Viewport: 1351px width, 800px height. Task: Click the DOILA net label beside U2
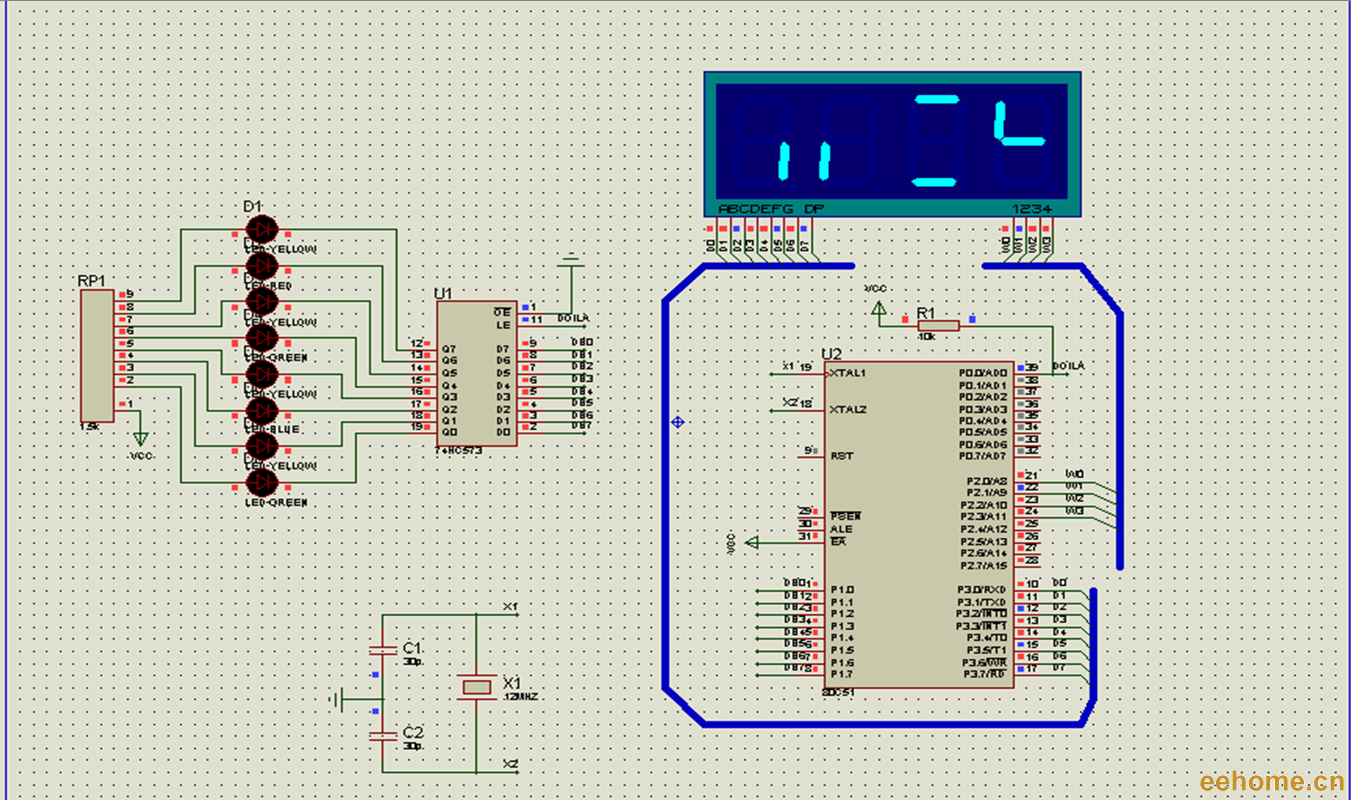click(1068, 366)
